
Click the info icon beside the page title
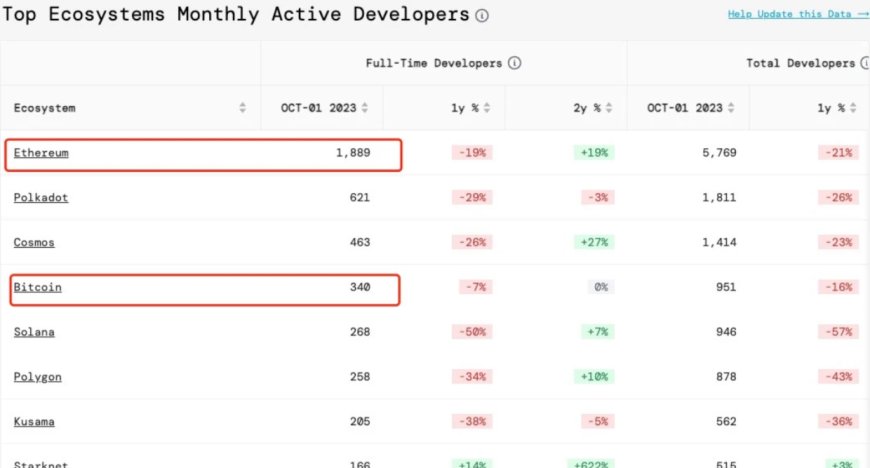click(482, 16)
